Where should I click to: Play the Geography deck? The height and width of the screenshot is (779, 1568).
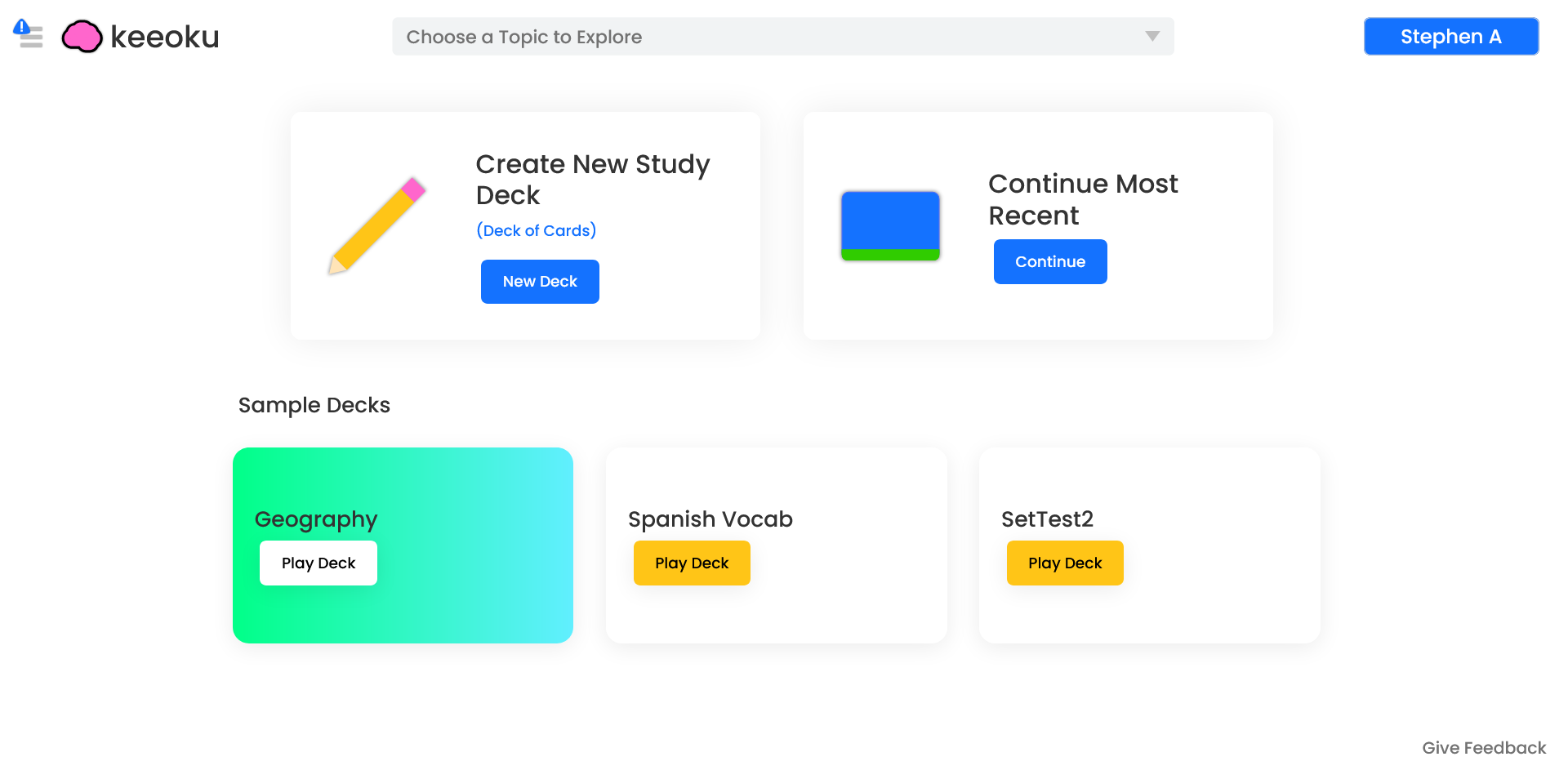pos(318,563)
